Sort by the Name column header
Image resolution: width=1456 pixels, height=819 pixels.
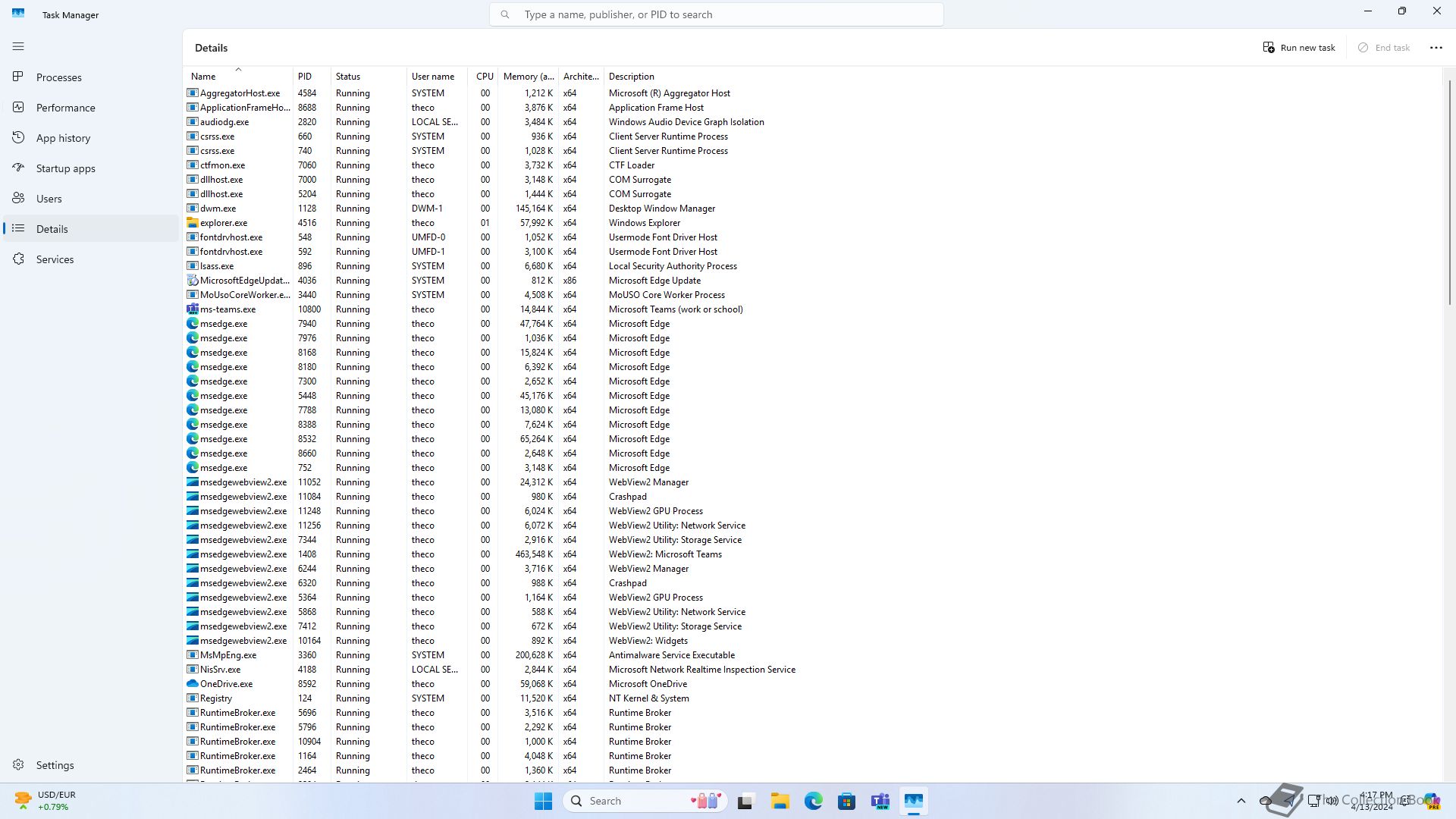coord(238,76)
